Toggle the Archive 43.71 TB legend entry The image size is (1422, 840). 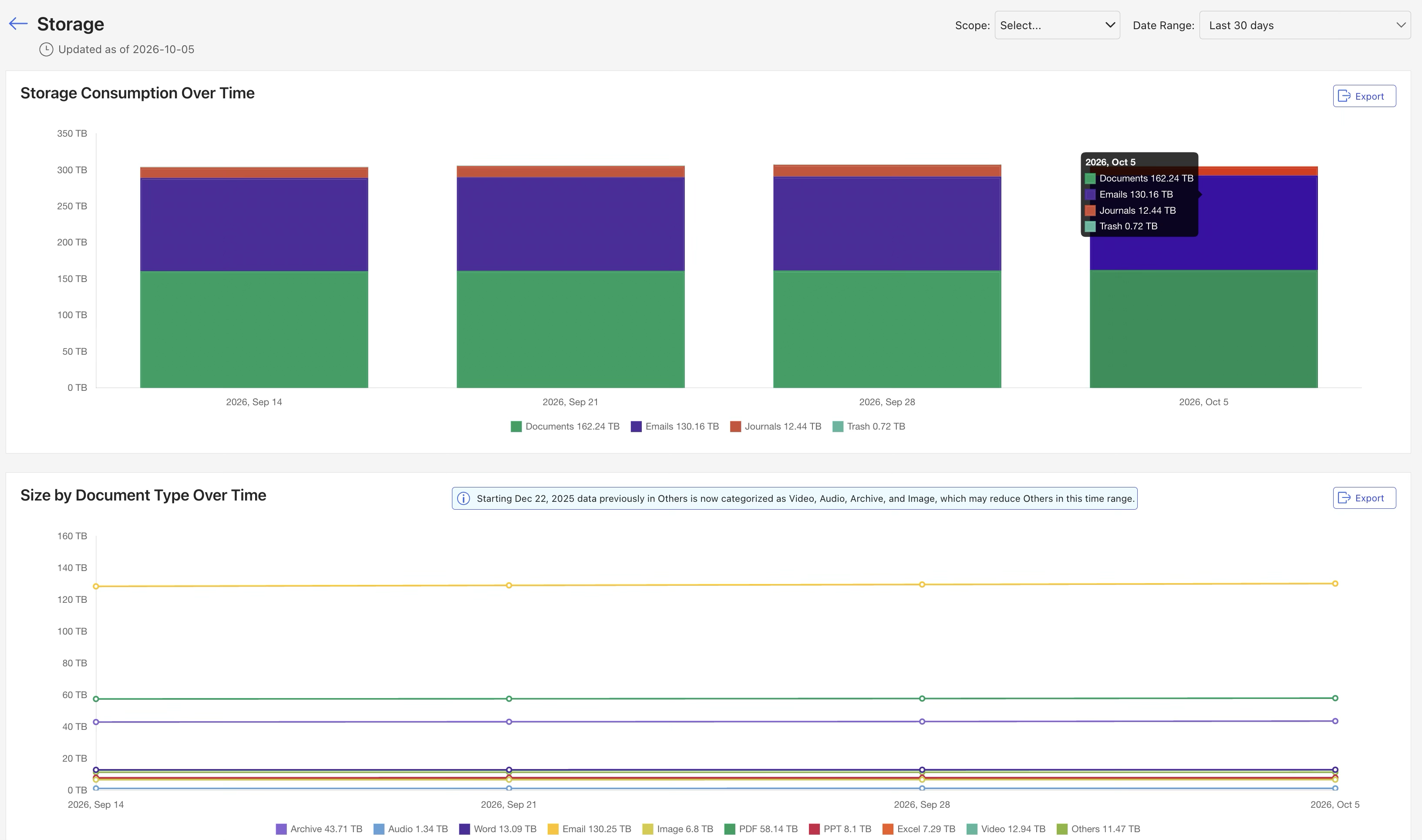[319, 829]
